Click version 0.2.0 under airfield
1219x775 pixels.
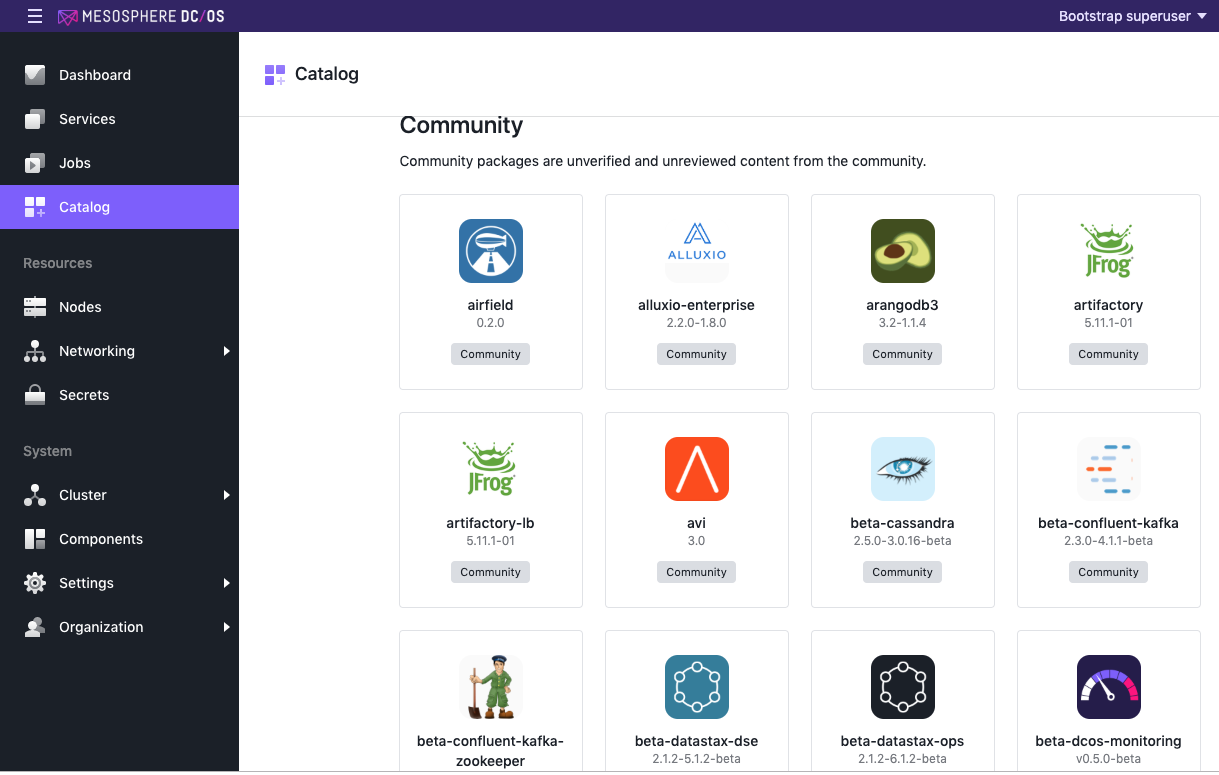click(491, 323)
